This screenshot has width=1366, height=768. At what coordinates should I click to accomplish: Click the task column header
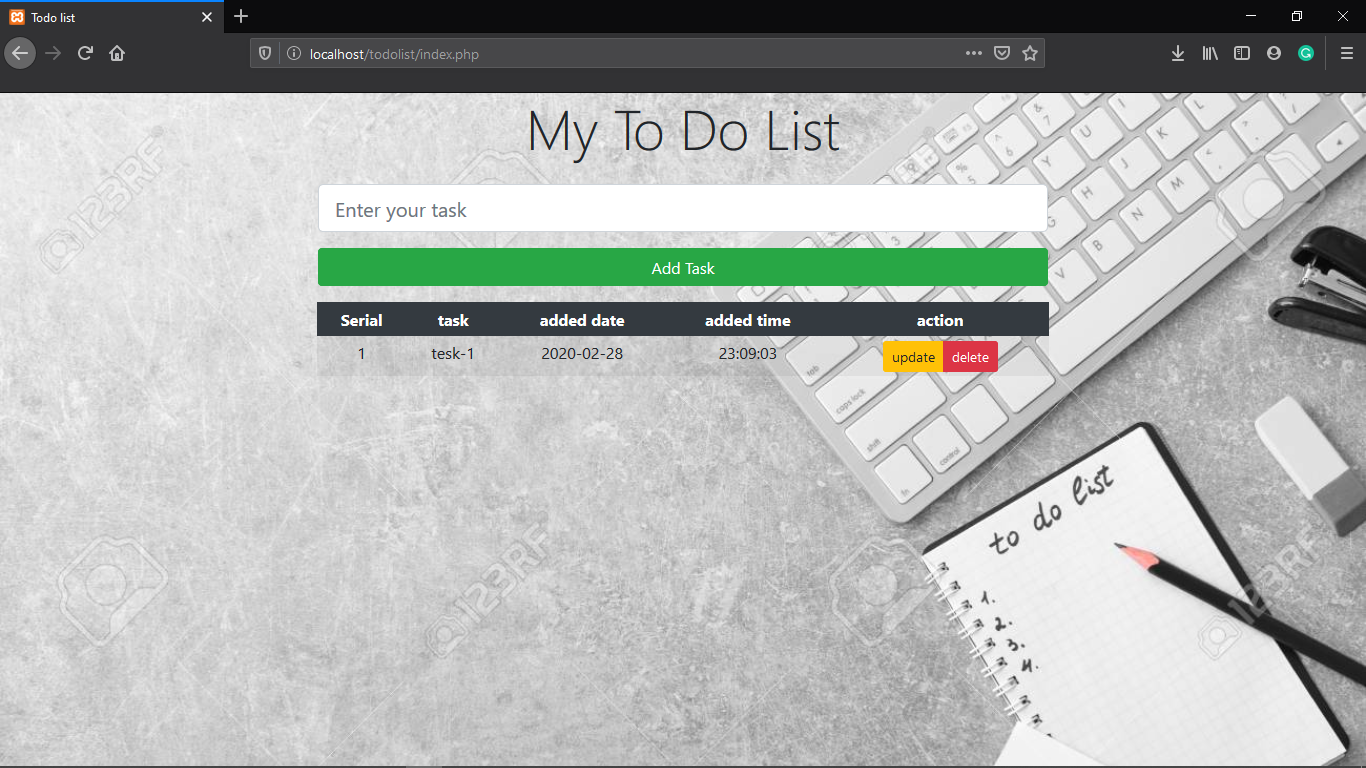pyautogui.click(x=453, y=320)
